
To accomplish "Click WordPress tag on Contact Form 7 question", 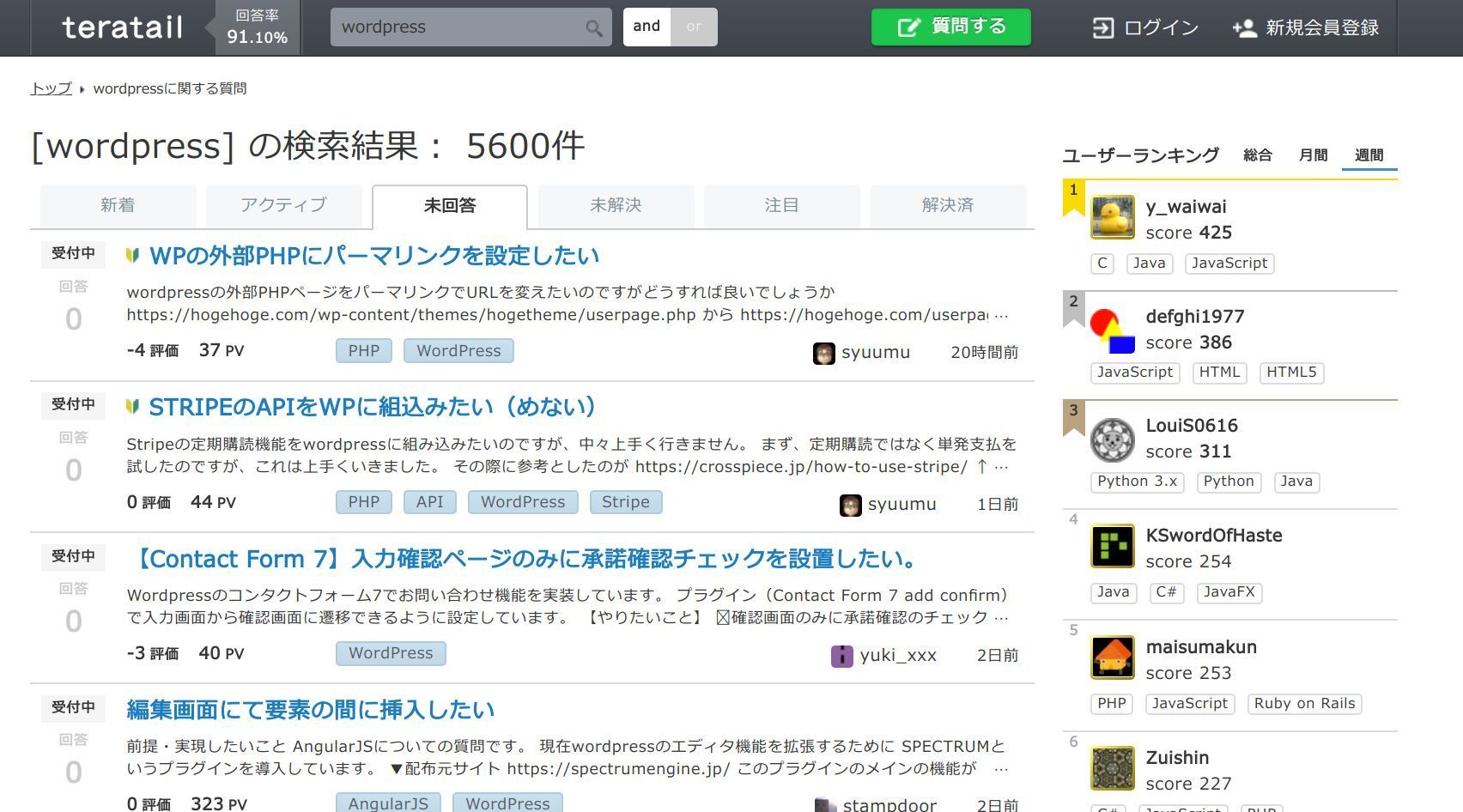I will point(391,653).
